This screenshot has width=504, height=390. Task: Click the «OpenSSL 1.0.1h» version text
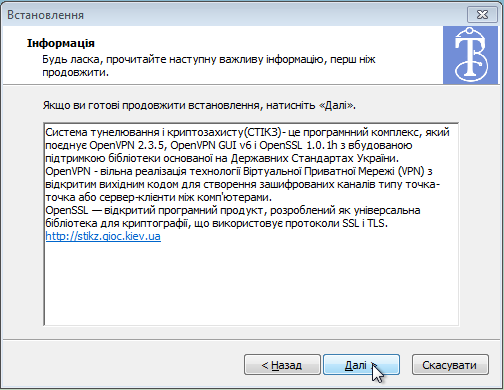(299, 145)
